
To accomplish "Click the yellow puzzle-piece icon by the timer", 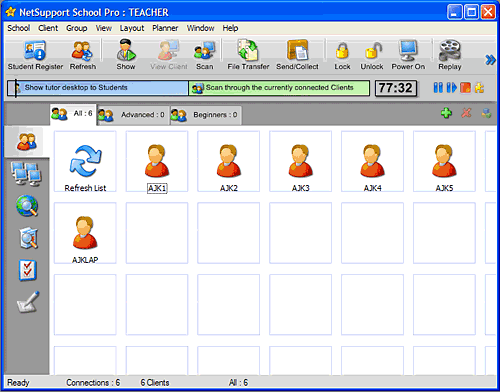I will click(x=479, y=88).
